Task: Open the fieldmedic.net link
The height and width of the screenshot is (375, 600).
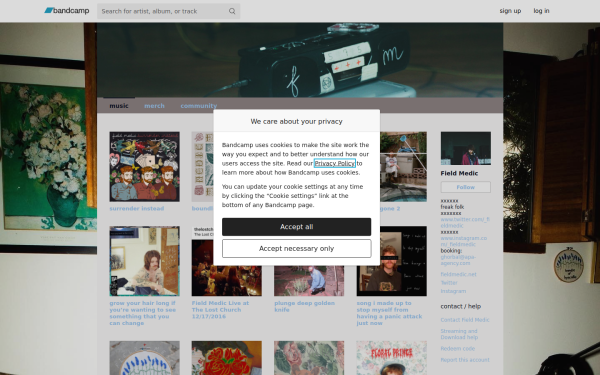Action: [458, 274]
